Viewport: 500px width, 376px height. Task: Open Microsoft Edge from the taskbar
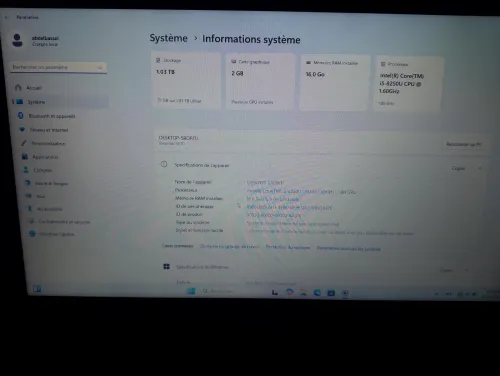point(317,293)
